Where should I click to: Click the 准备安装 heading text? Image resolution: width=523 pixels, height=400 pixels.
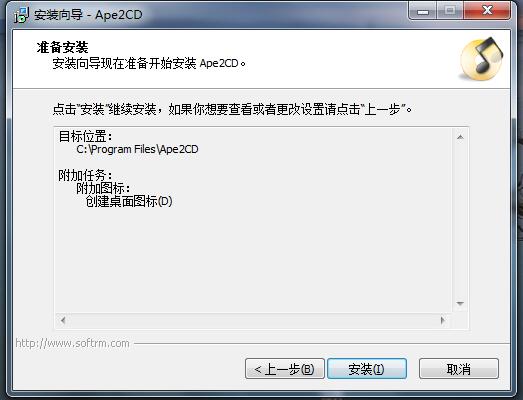pyautogui.click(x=62, y=47)
